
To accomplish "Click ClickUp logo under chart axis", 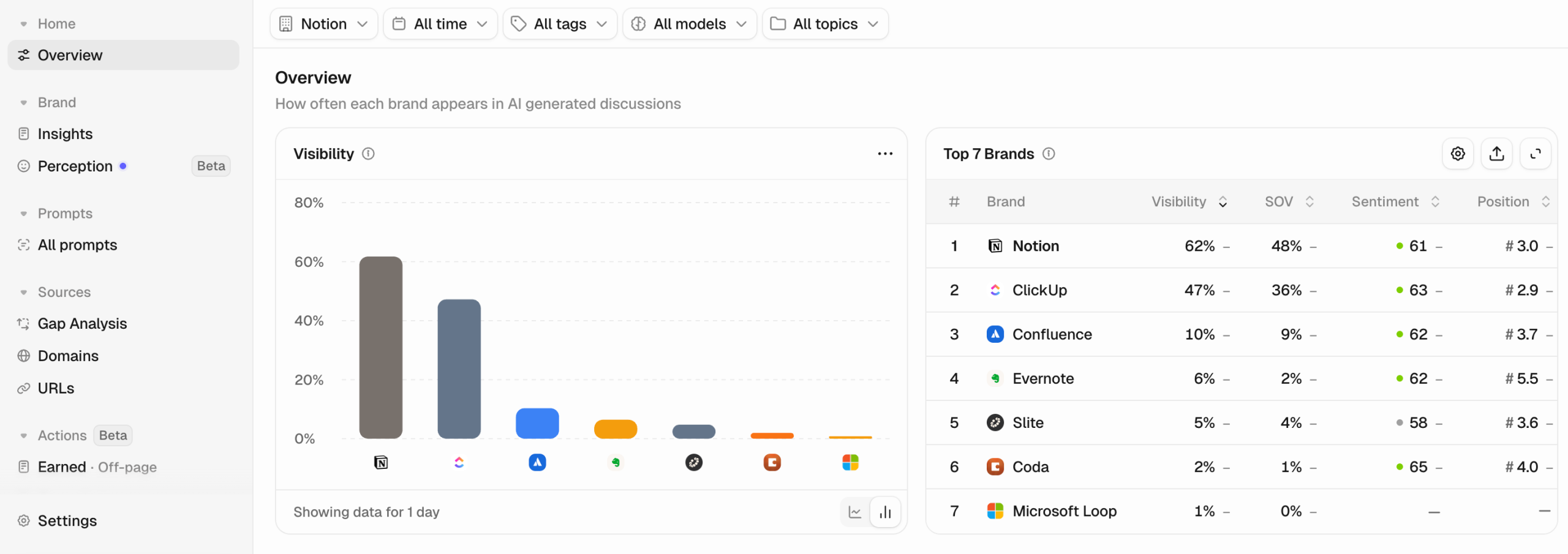I will coord(459,462).
